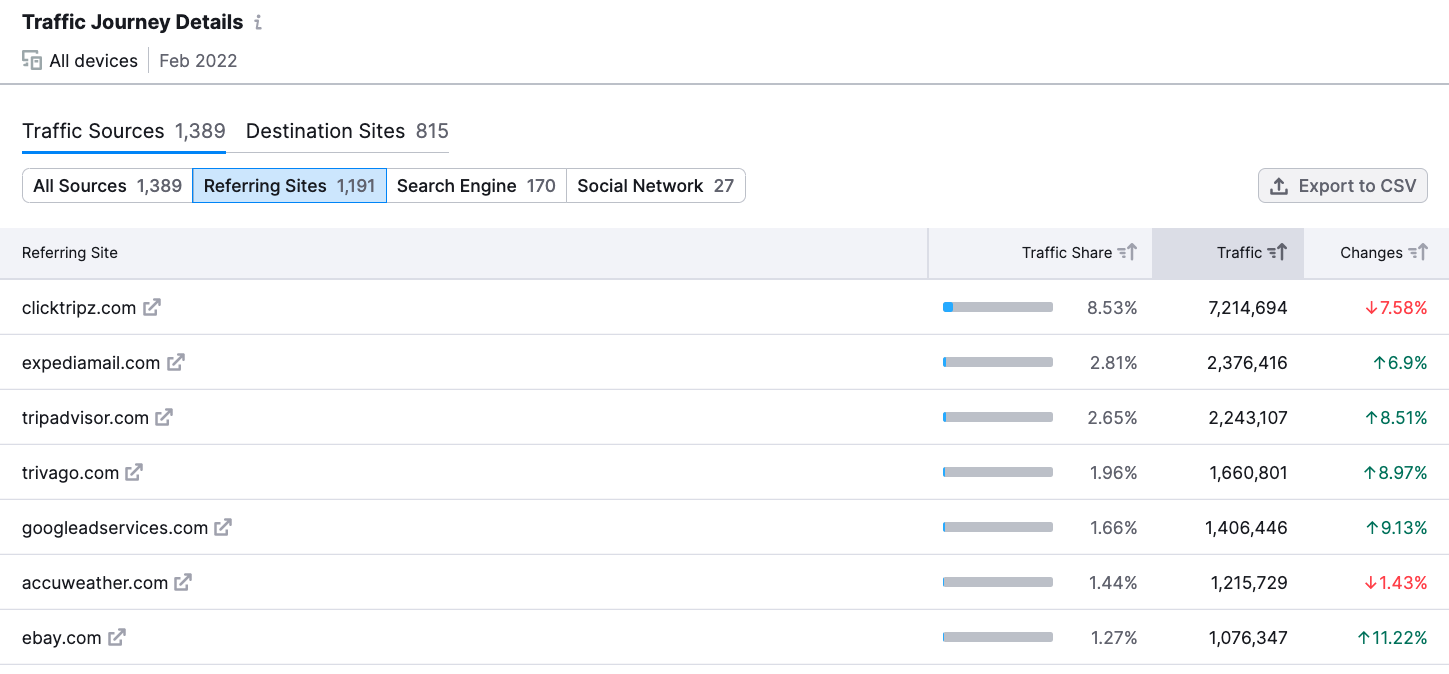Click the clicktripz.com traffic share bar
The image size is (1449, 674).
point(998,307)
